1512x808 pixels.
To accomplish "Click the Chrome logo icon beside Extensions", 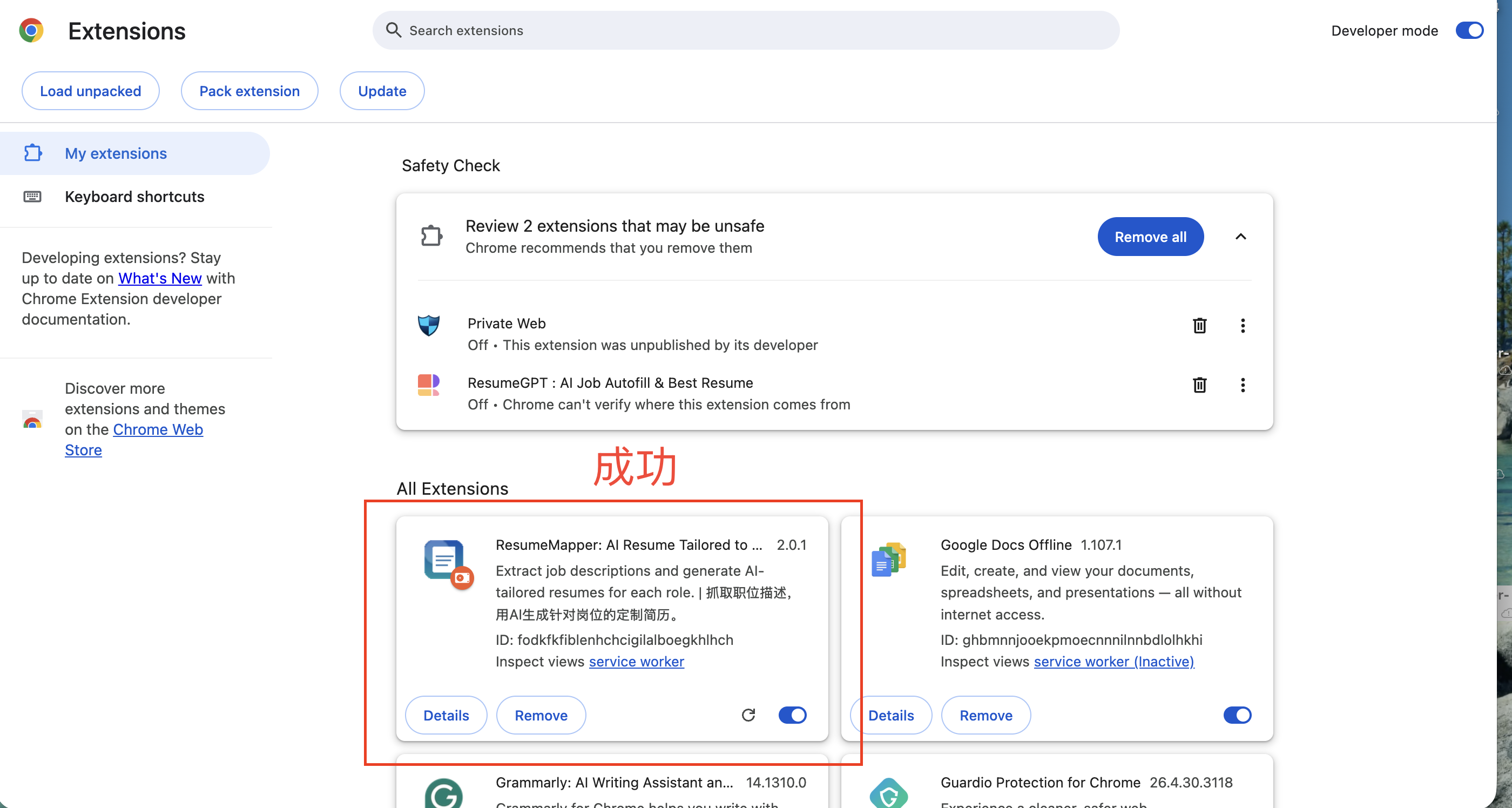I will coord(31,31).
